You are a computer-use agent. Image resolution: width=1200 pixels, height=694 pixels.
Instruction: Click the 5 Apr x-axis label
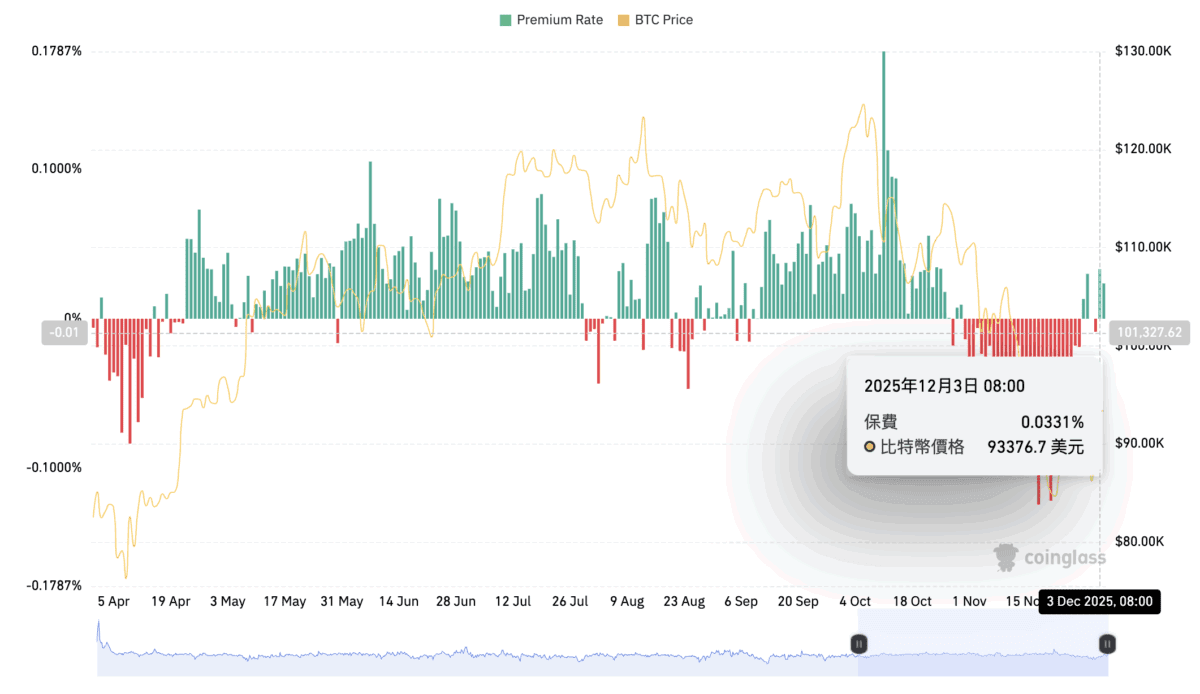113,601
